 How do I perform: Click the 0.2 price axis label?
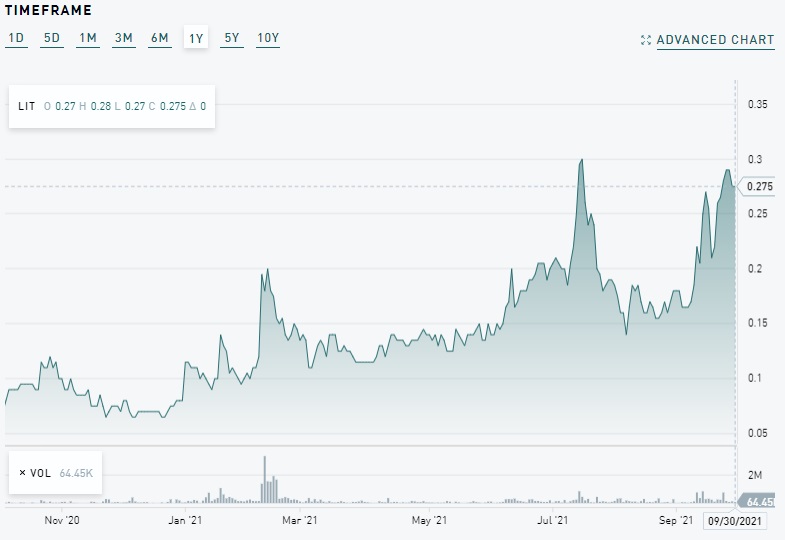[755, 269]
